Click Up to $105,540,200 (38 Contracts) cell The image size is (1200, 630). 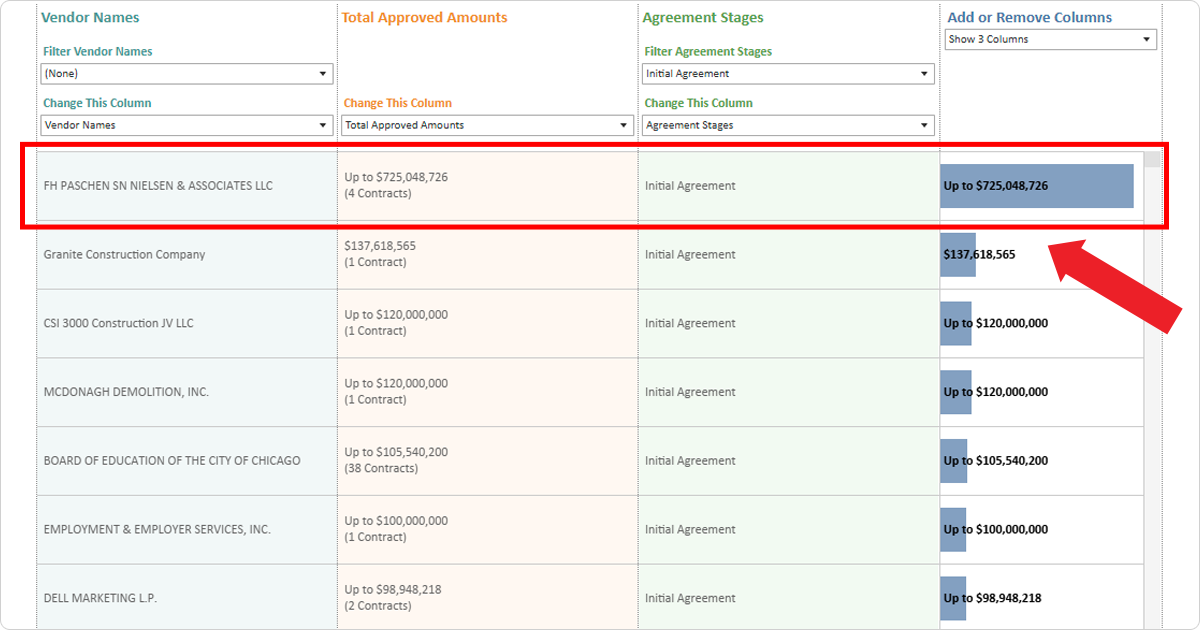coord(488,461)
